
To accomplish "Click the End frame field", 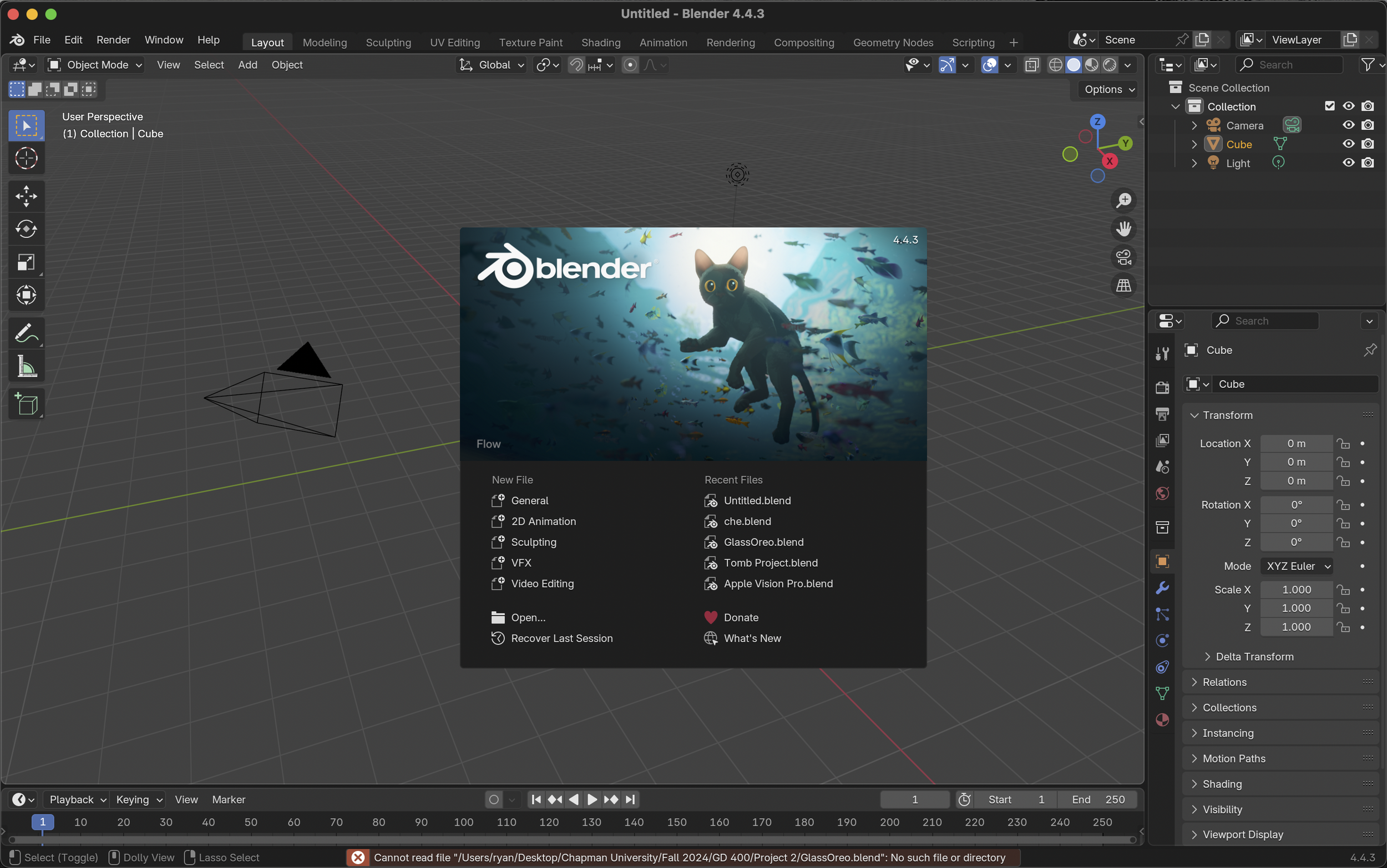I will point(1097,800).
